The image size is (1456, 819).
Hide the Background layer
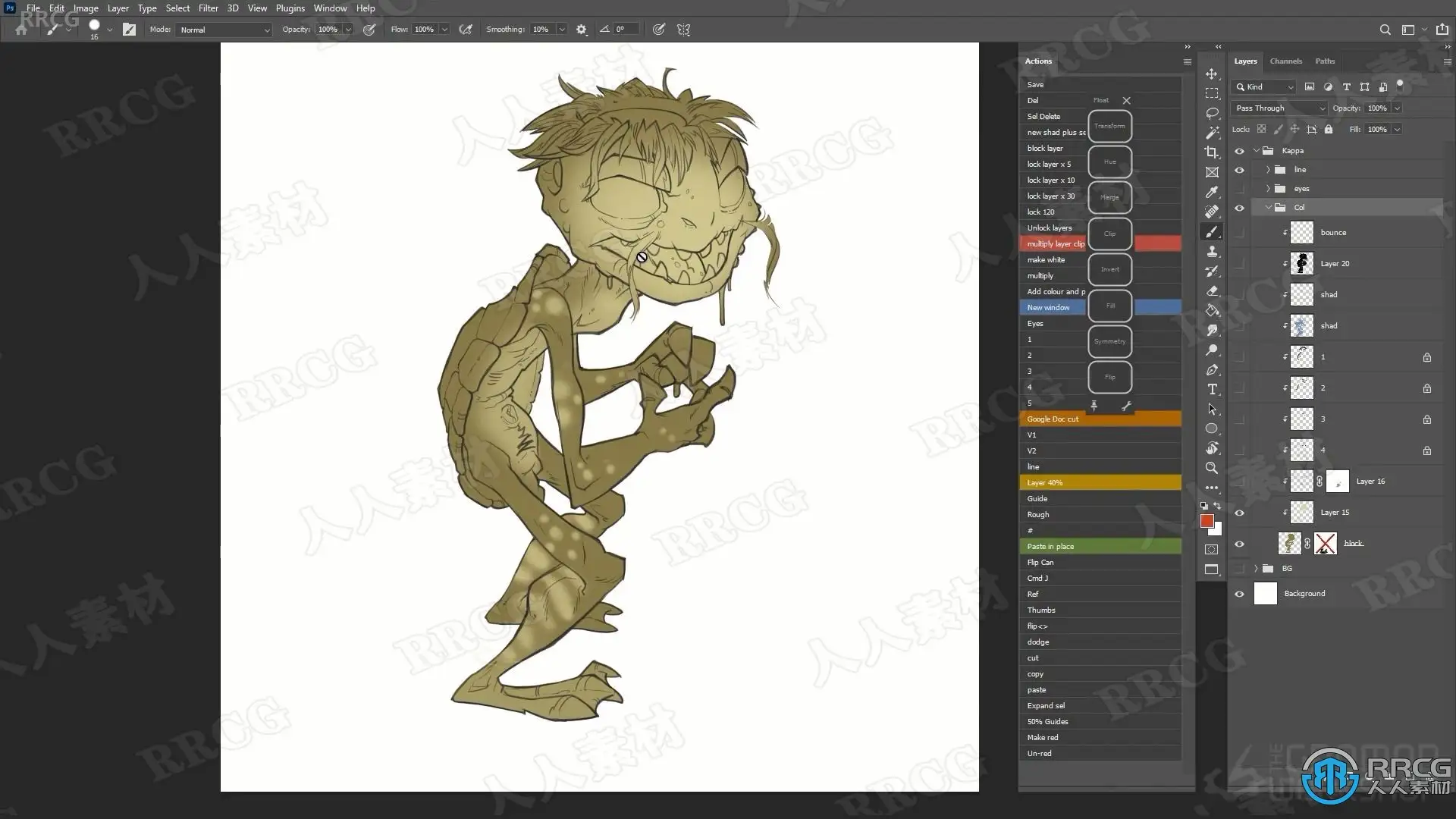pos(1239,594)
